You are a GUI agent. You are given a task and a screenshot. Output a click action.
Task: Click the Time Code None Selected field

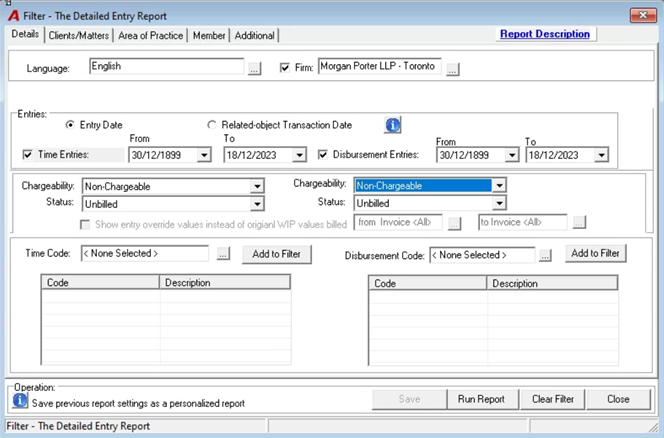(x=145, y=253)
